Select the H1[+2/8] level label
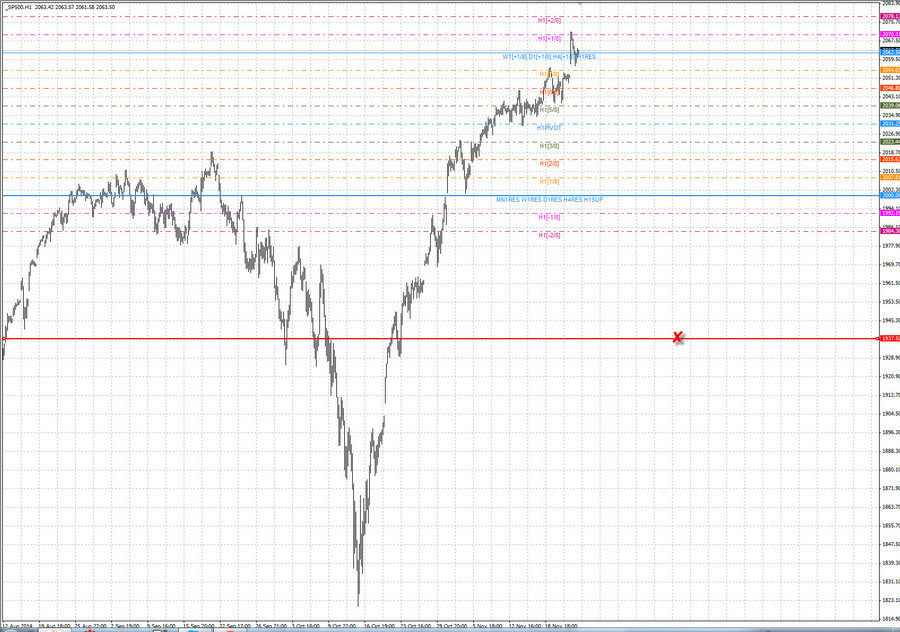The height and width of the screenshot is (632, 900). [x=550, y=20]
